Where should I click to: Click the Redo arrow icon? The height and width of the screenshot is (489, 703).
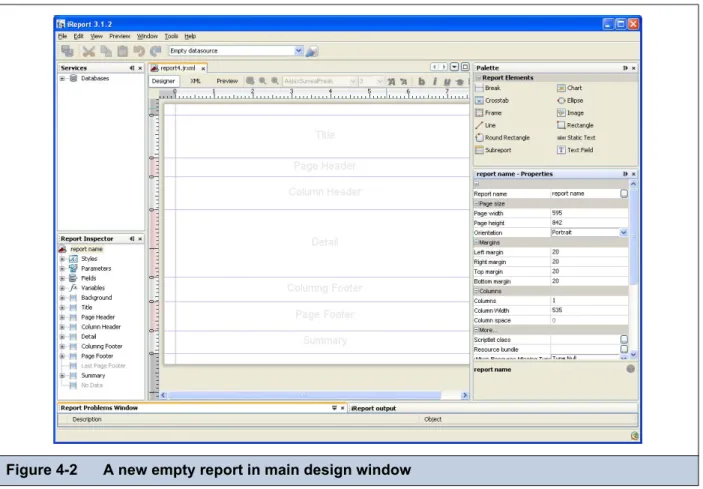(156, 51)
